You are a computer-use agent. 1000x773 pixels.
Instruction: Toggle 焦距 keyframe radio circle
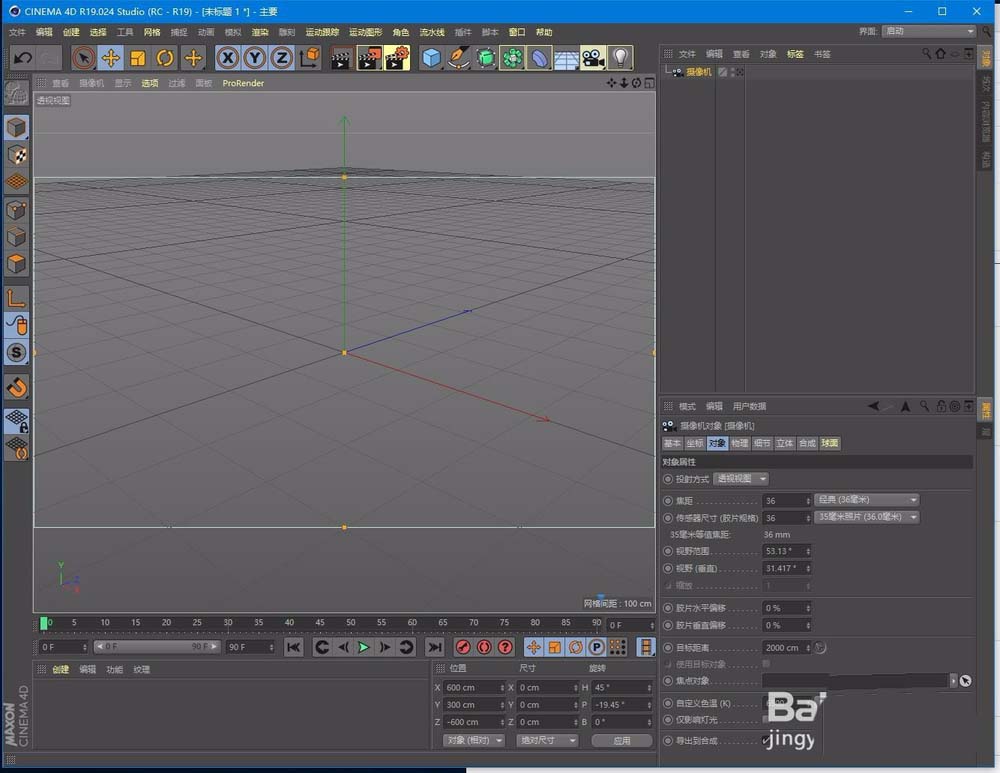coord(668,501)
